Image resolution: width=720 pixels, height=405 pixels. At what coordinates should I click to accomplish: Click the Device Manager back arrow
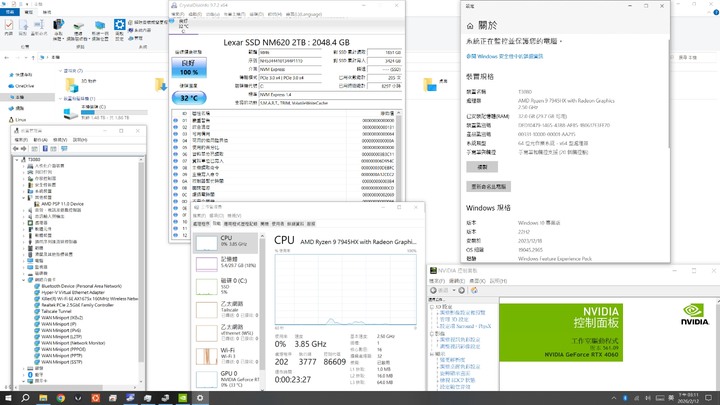(6, 149)
